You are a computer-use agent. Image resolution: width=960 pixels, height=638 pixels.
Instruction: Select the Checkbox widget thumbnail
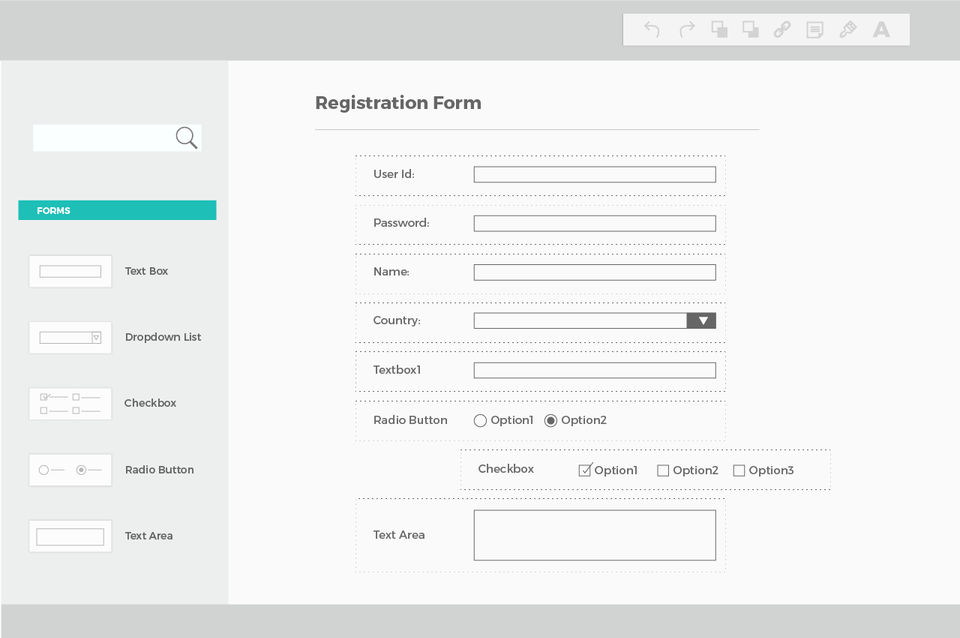[x=70, y=403]
